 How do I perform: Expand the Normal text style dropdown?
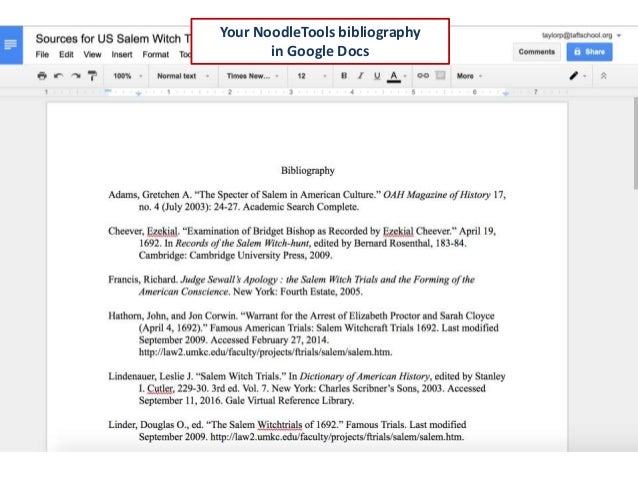click(x=182, y=75)
